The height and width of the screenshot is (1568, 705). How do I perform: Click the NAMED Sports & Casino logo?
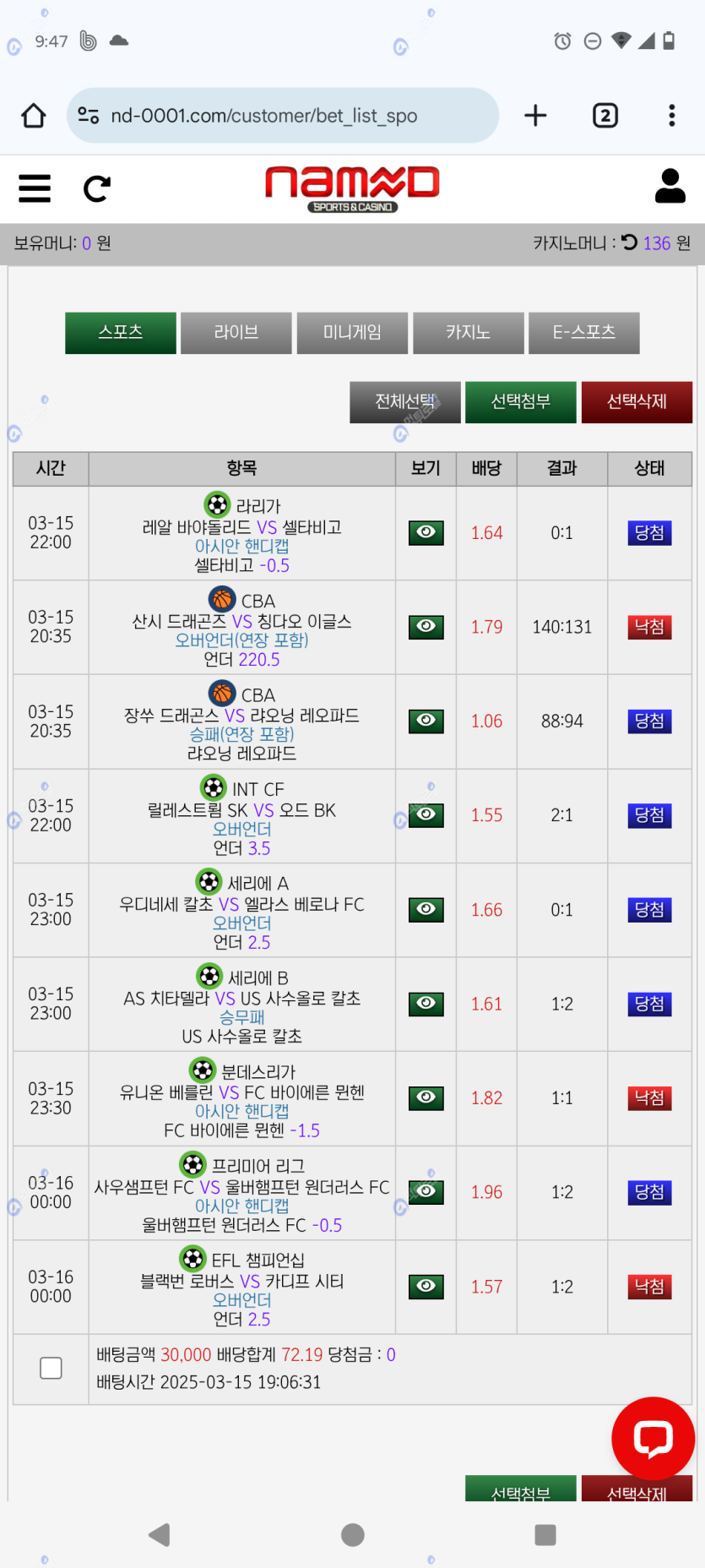(352, 188)
